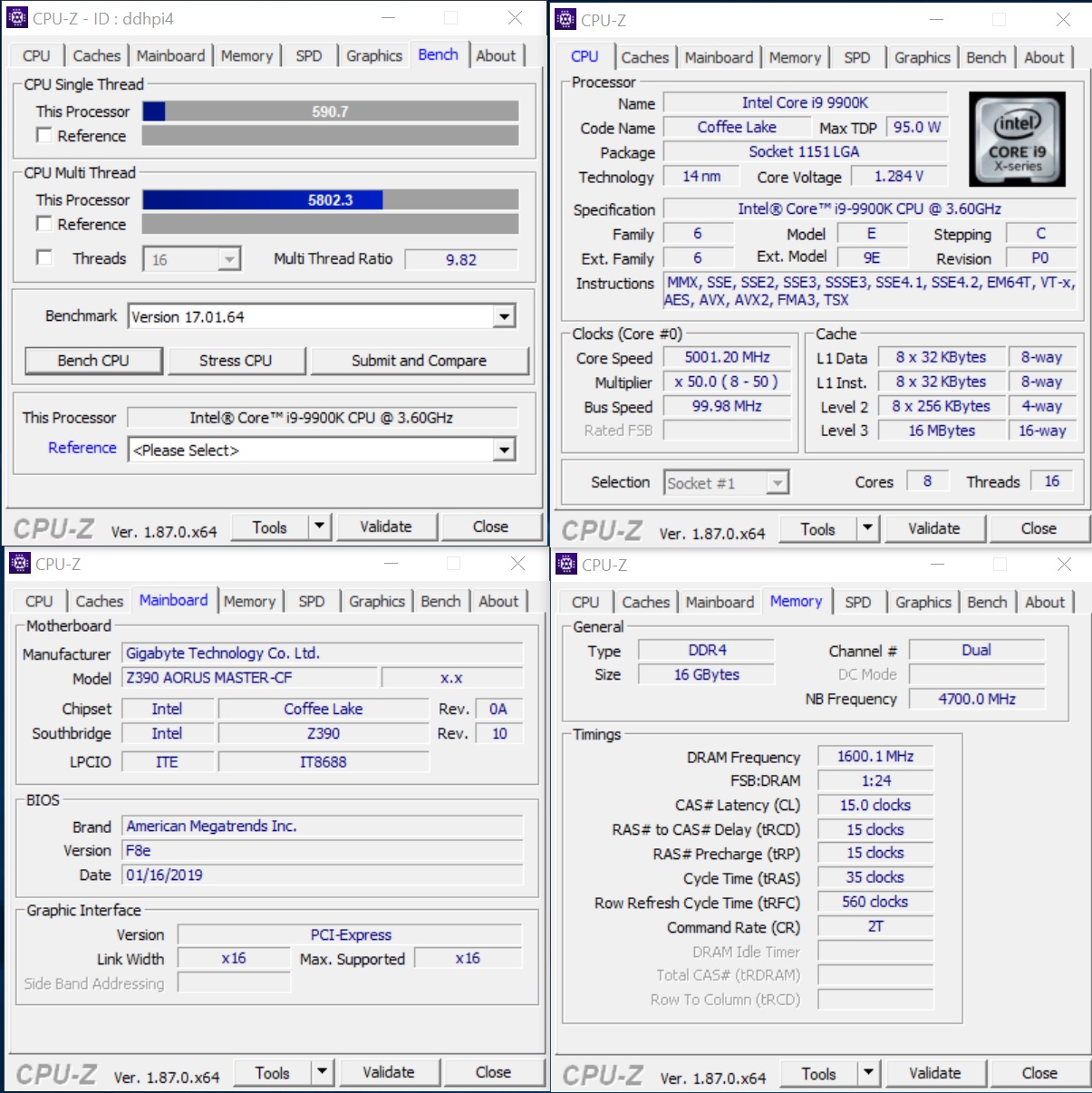The image size is (1092, 1093).
Task: Open the Benchmark Version 17.01.64 dropdown
Action: [x=505, y=316]
